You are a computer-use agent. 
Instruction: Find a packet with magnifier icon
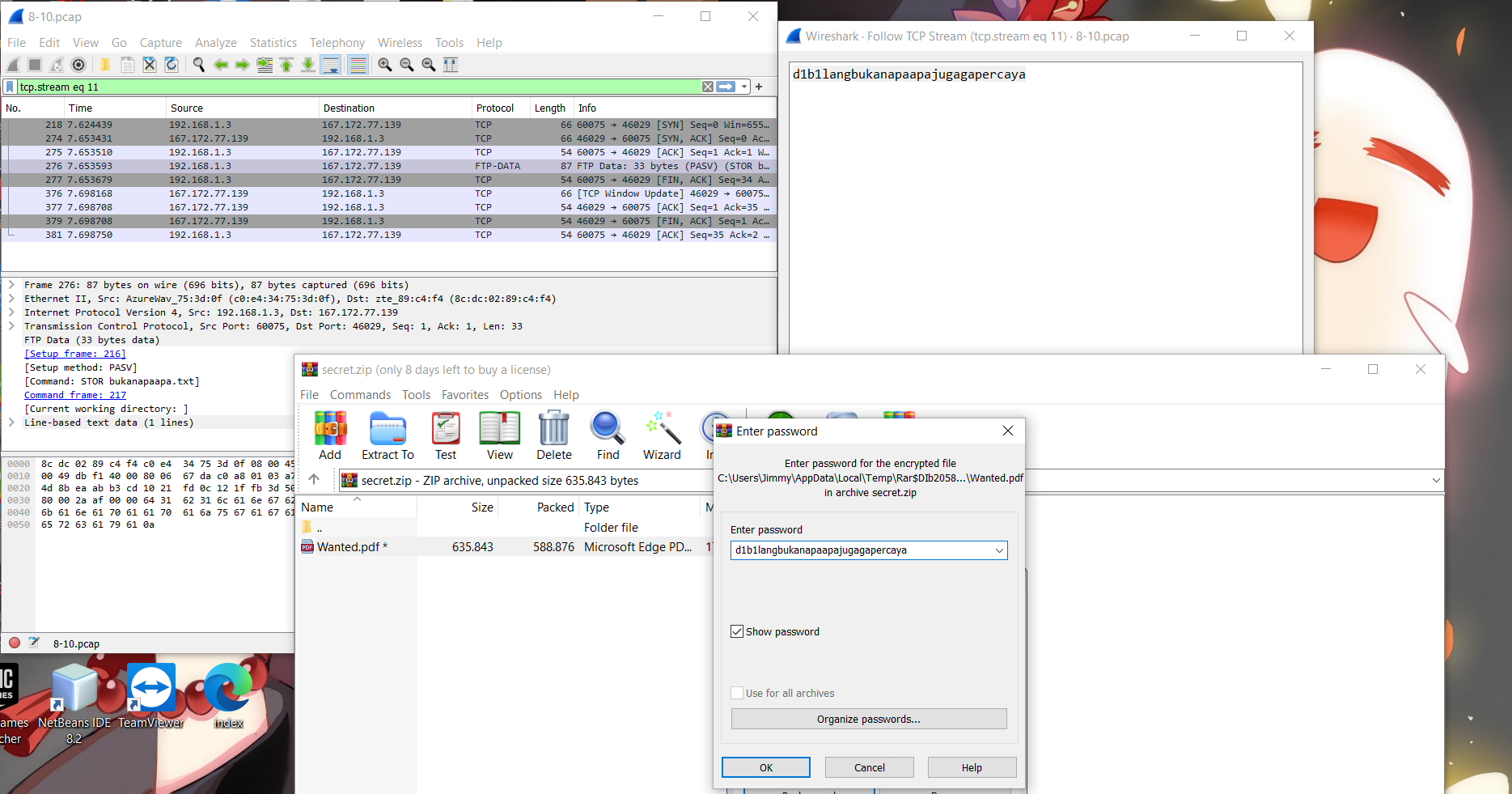coord(198,65)
